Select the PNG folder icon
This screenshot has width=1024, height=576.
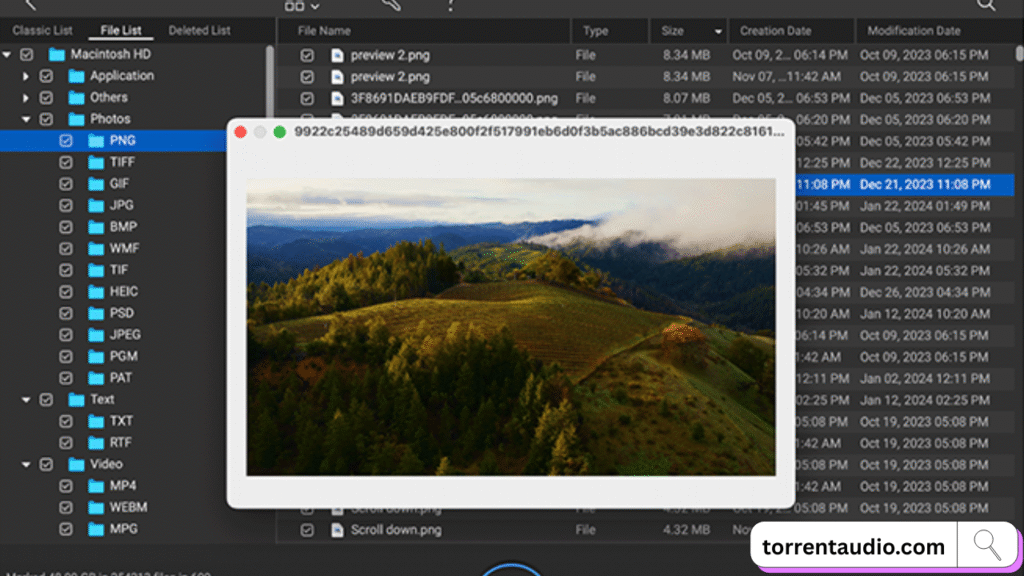coord(96,141)
